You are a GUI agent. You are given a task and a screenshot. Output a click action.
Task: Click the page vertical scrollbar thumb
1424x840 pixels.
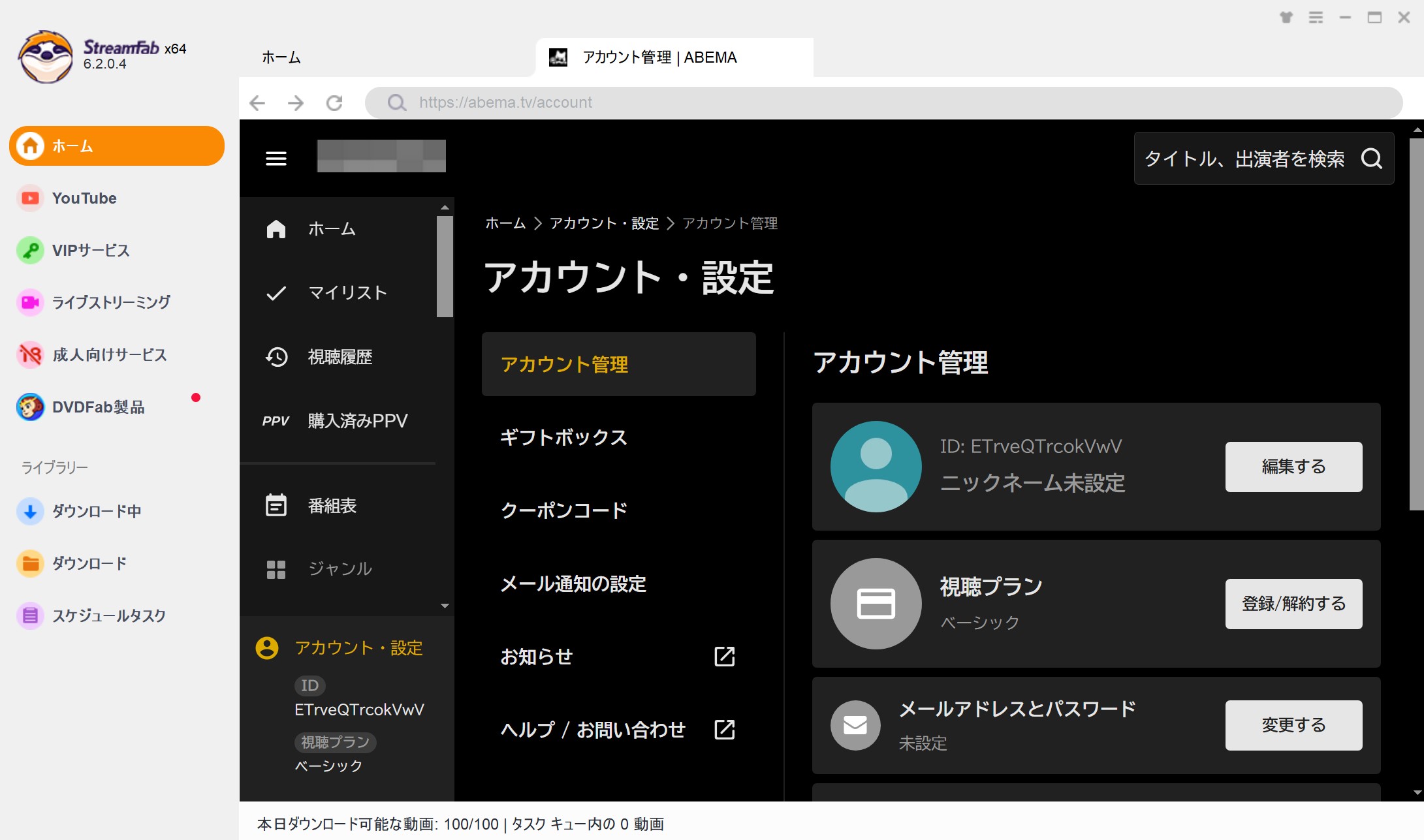1416,324
